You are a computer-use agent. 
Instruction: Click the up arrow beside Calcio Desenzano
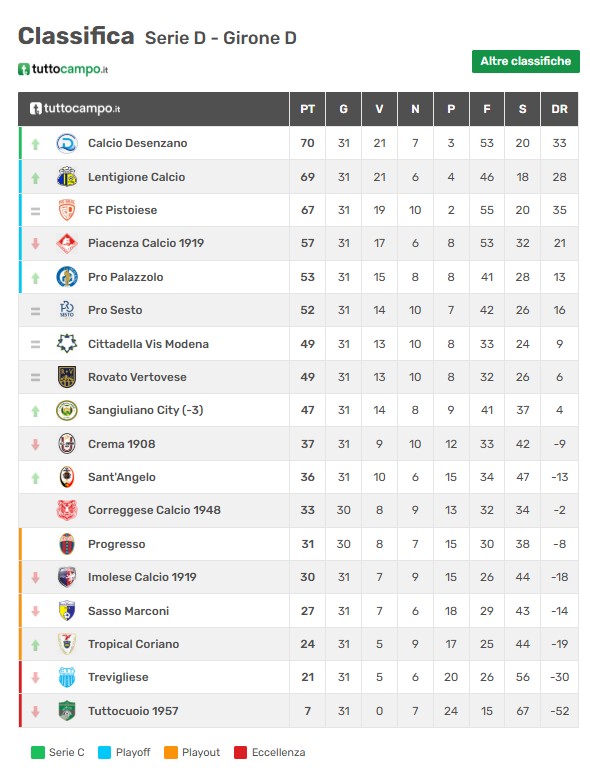point(35,144)
